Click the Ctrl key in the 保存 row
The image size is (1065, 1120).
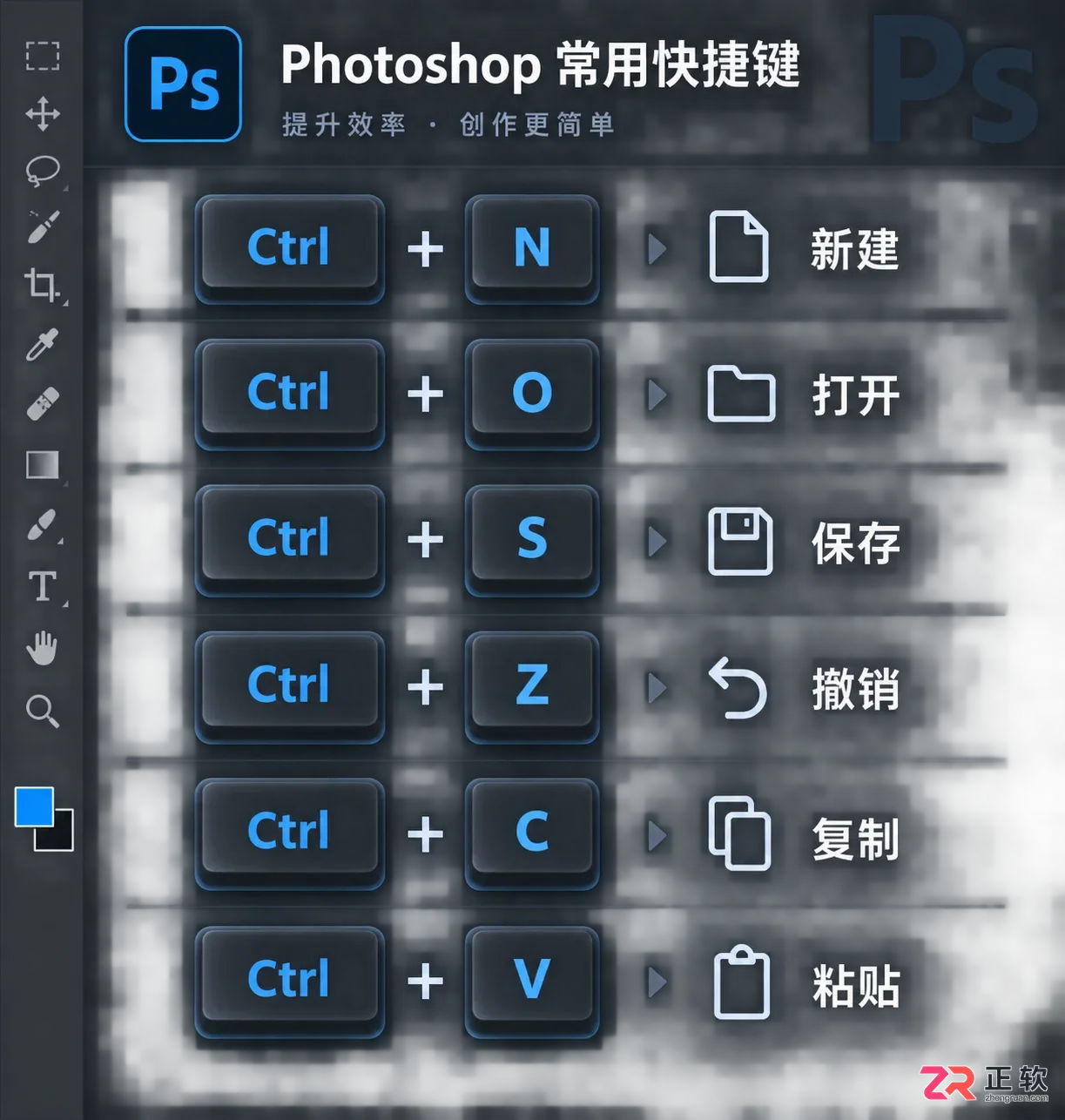[289, 541]
